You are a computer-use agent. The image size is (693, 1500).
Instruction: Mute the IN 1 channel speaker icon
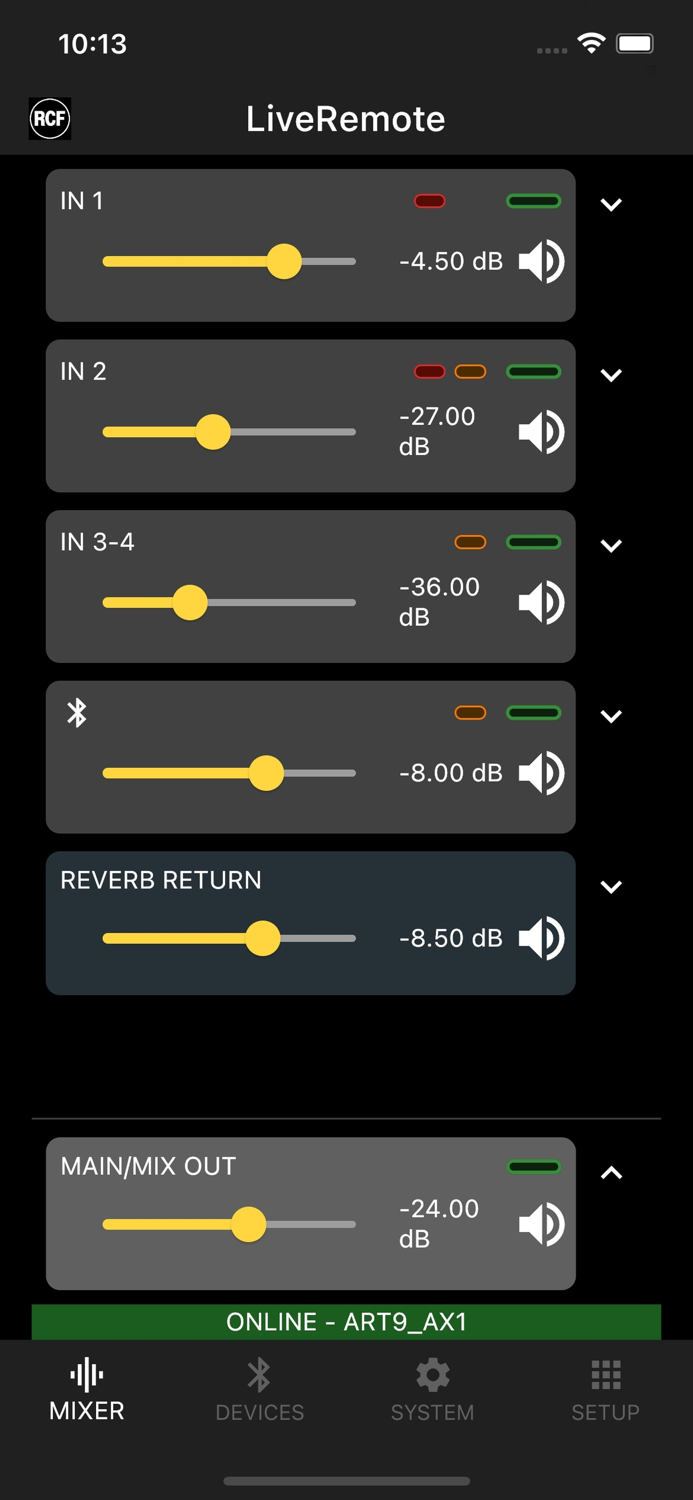539,261
